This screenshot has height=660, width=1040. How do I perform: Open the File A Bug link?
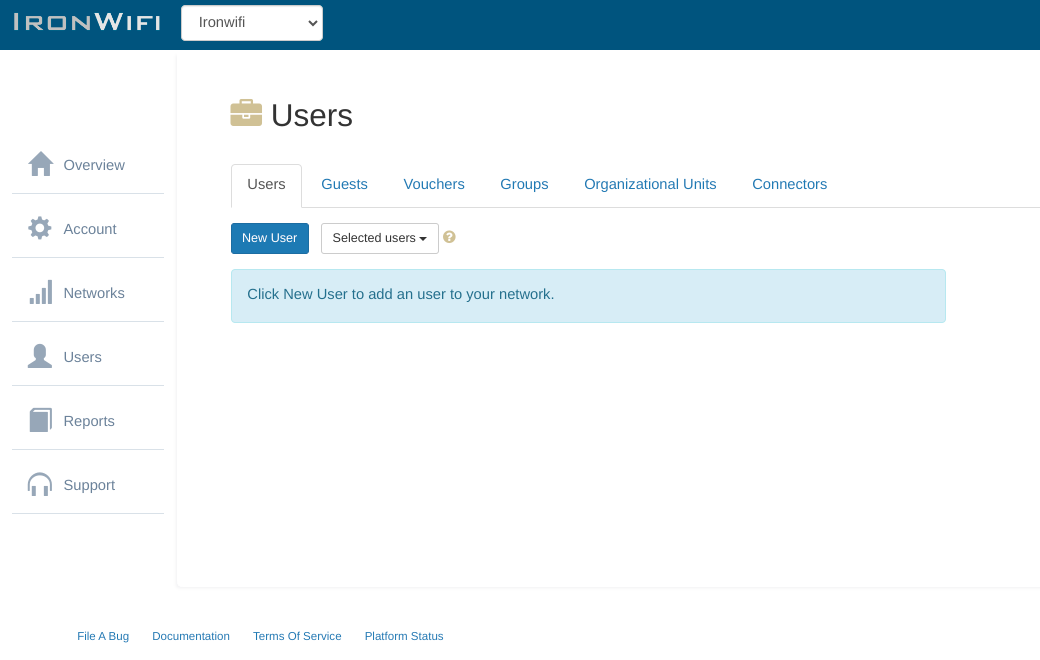103,636
